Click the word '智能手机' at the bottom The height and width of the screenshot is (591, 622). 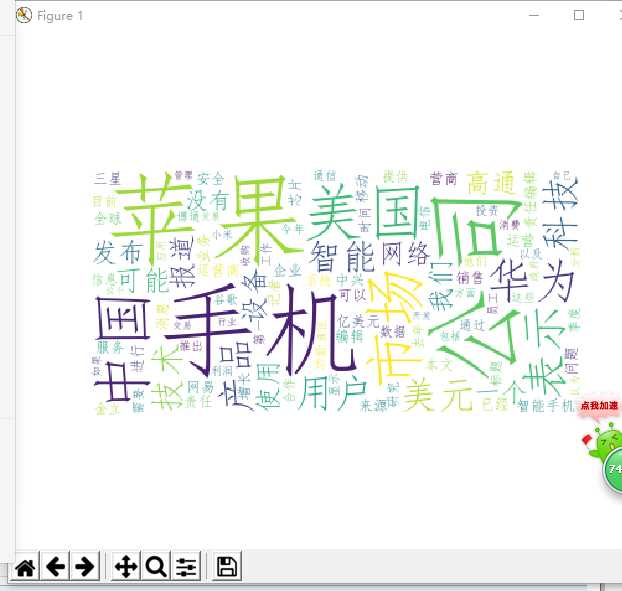click(547, 405)
